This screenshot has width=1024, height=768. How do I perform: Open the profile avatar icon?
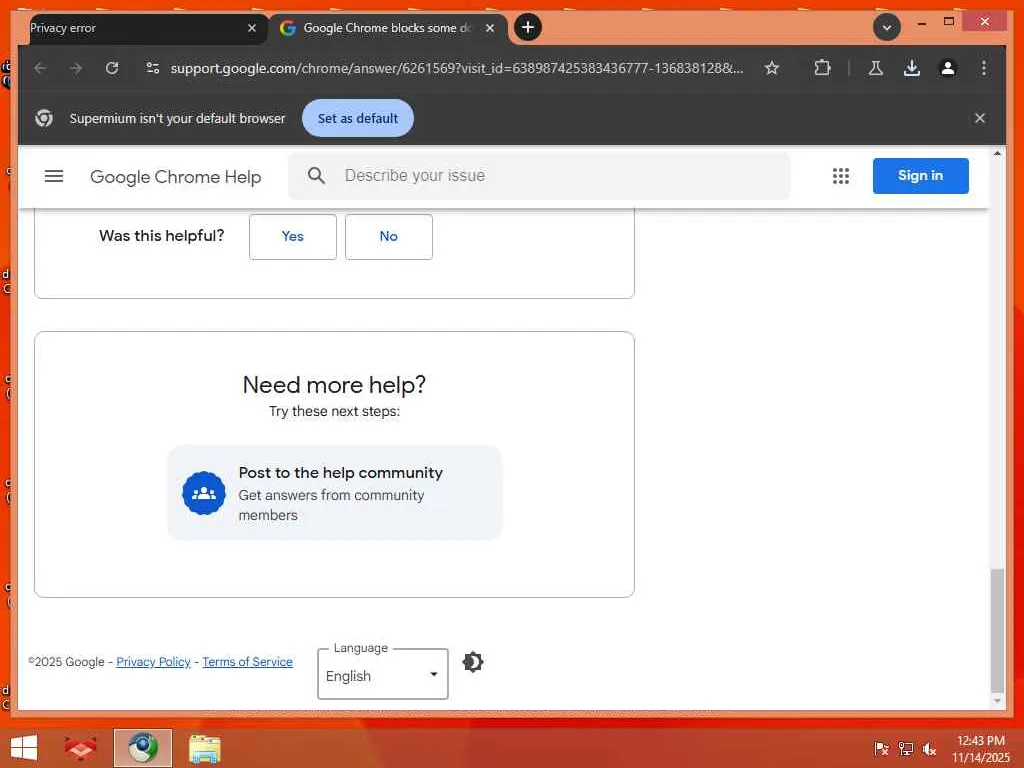(x=948, y=68)
